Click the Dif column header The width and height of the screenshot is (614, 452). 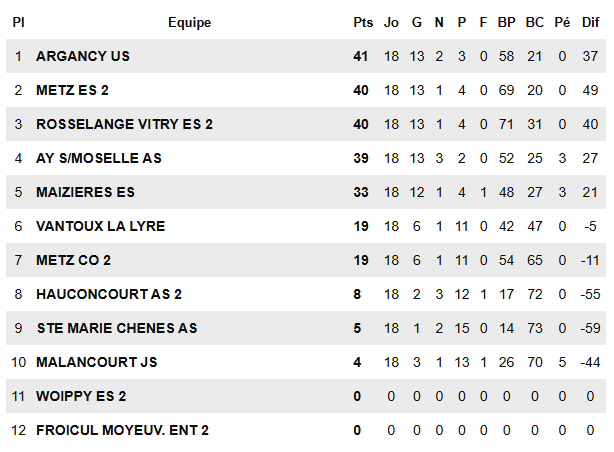pos(590,22)
